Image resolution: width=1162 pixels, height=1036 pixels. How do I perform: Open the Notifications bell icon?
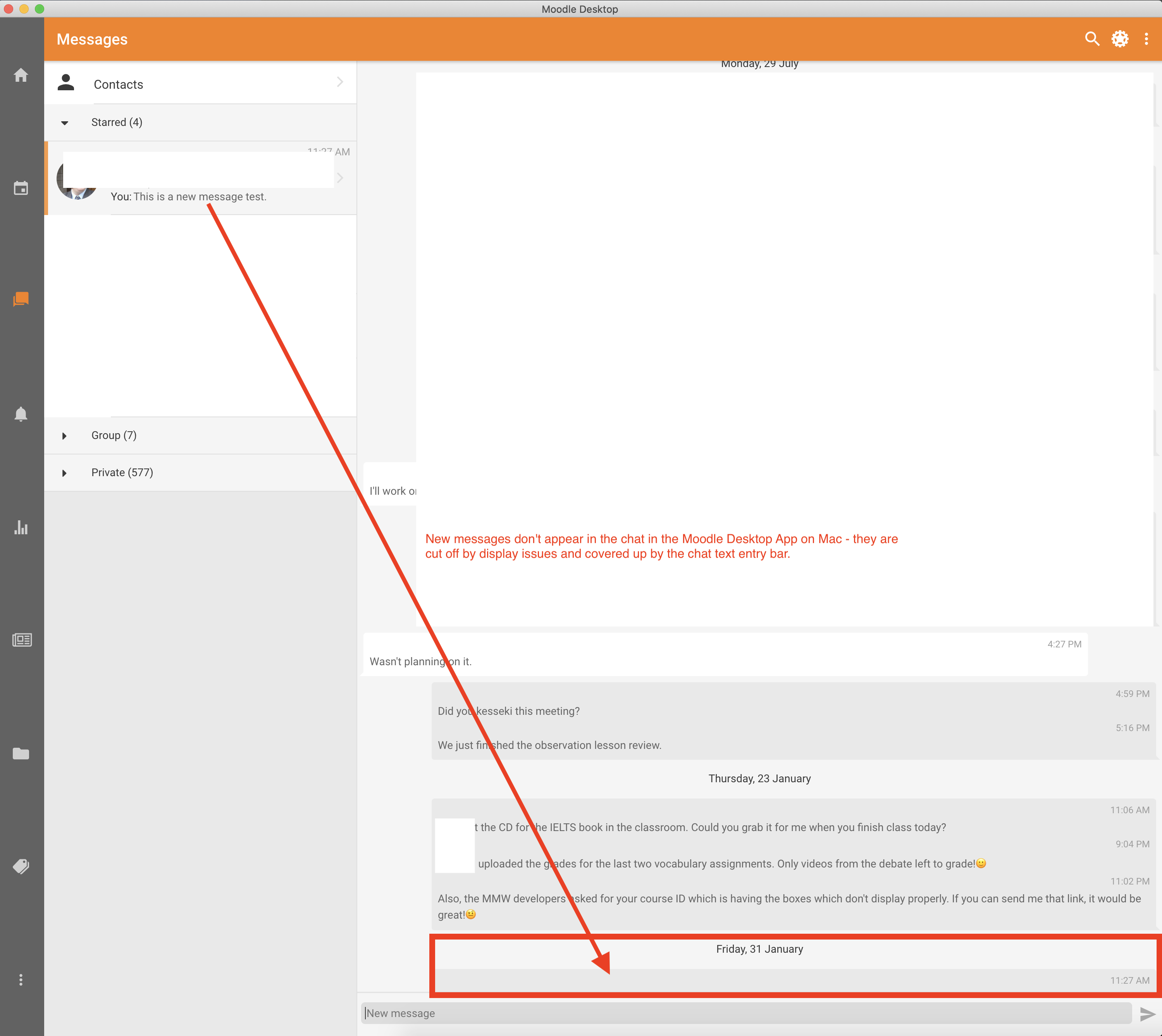click(x=21, y=414)
